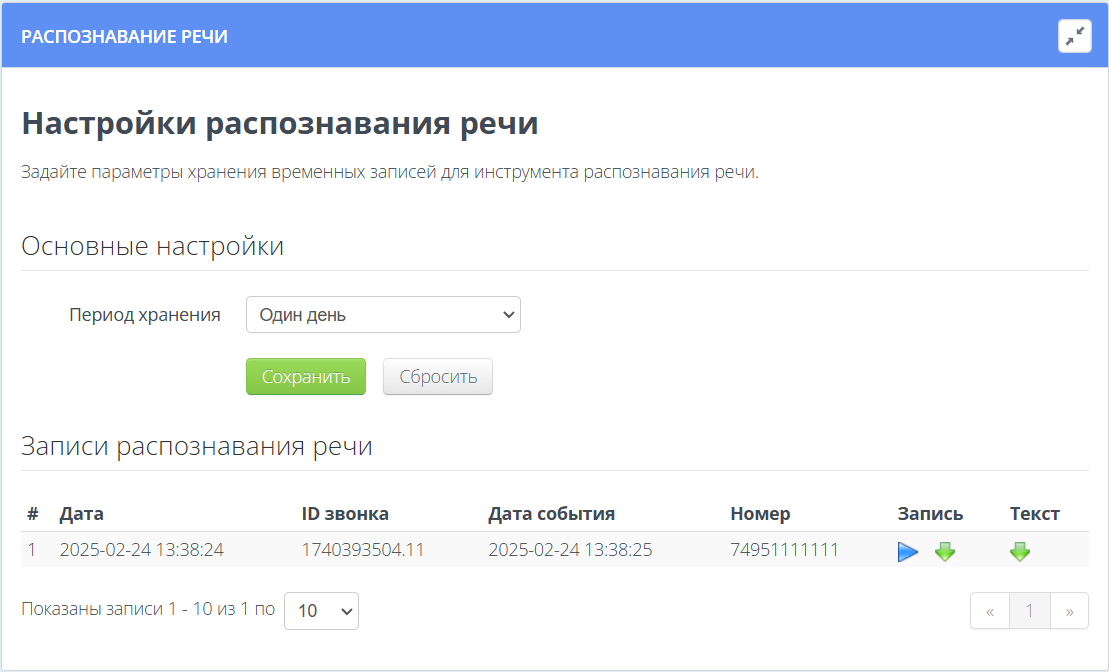Save settings with the Сохранить button
The height and width of the screenshot is (672, 1109).
(x=305, y=376)
